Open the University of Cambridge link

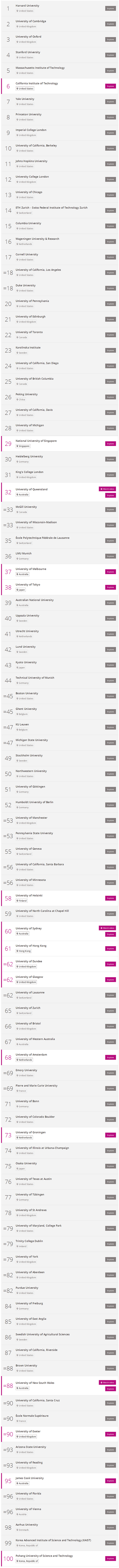31,21
